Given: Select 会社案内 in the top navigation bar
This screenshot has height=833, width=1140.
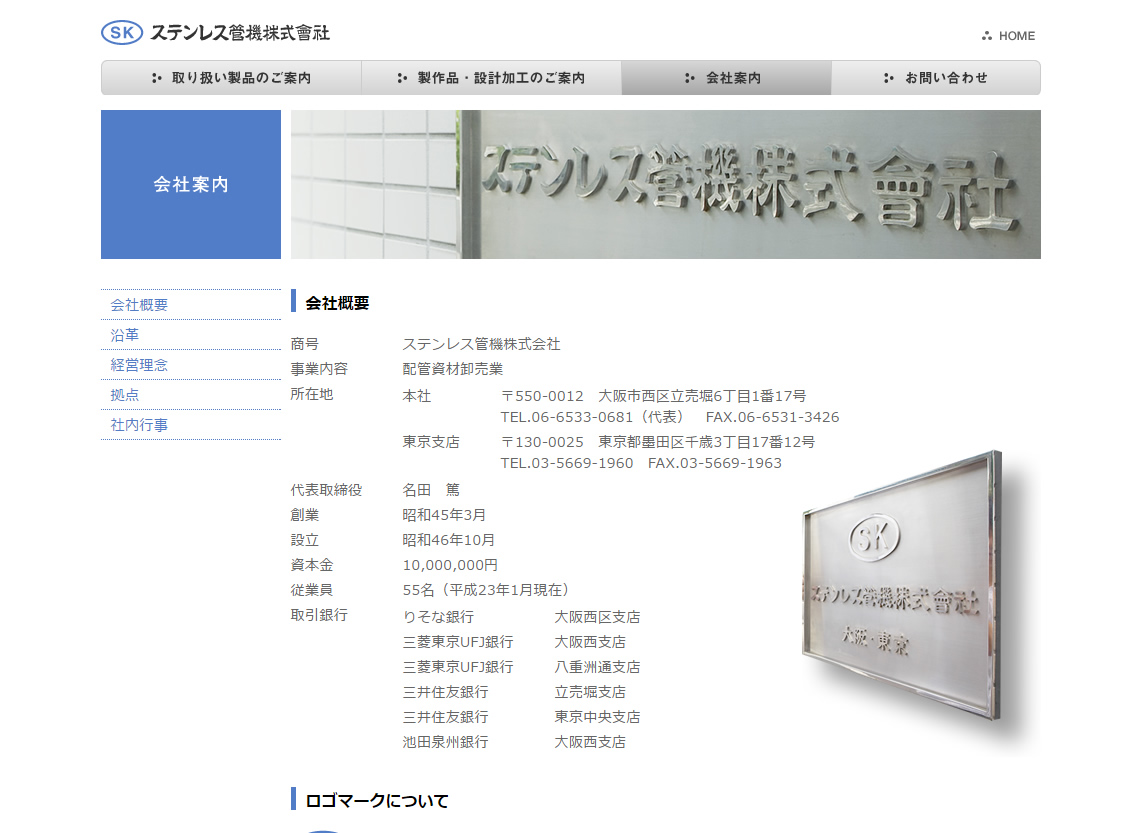Looking at the screenshot, I should (x=726, y=78).
